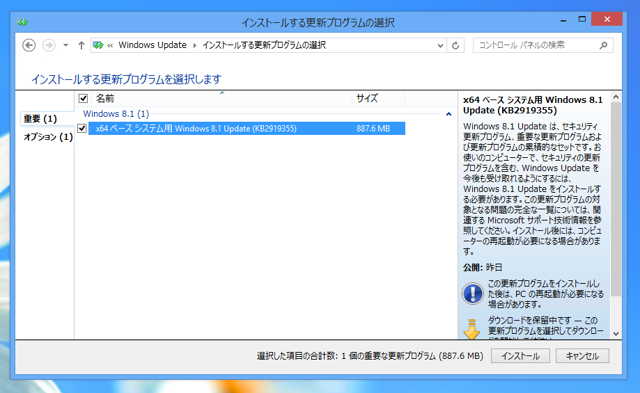Close the update selection window
The height and width of the screenshot is (393, 640).
[607, 19]
